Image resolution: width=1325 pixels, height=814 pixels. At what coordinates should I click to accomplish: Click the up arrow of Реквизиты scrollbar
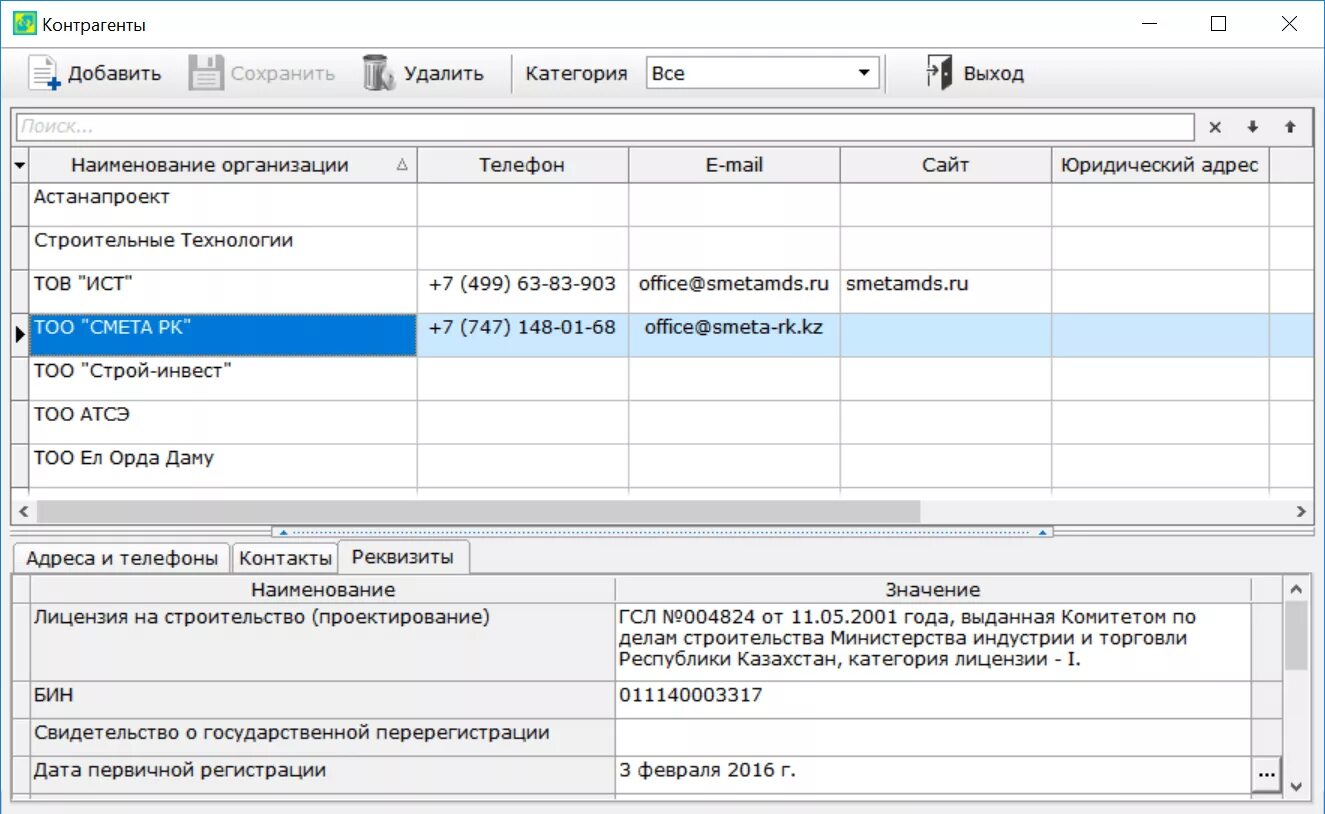point(1296,589)
